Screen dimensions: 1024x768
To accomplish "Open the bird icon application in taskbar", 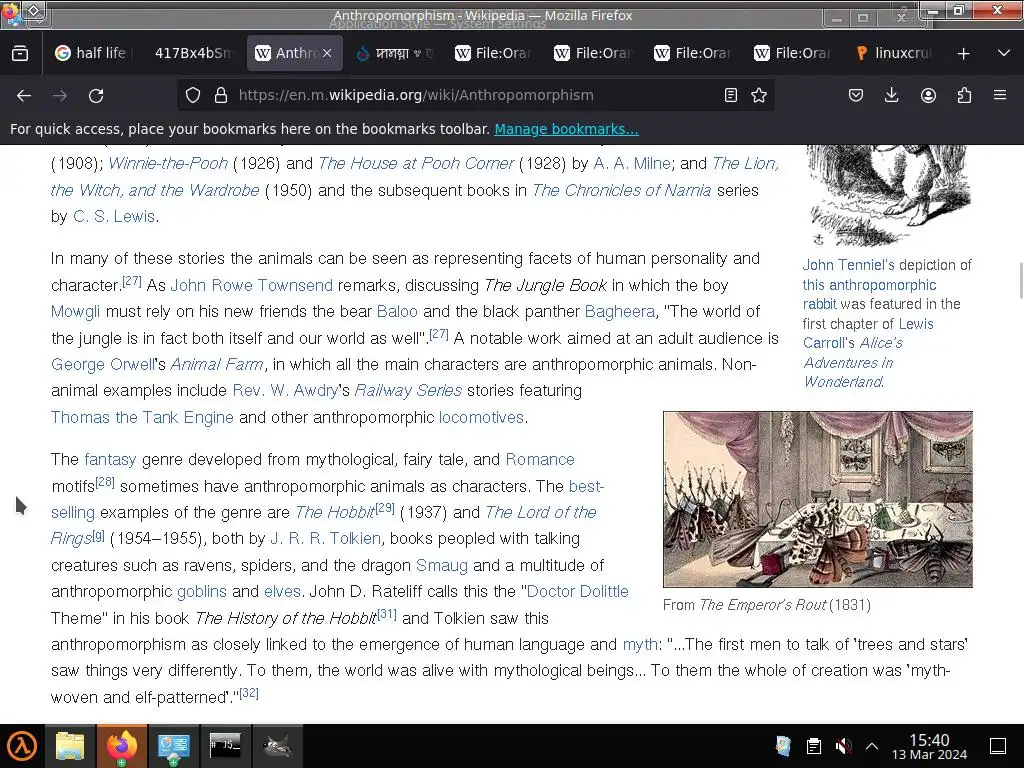I will pos(276,746).
